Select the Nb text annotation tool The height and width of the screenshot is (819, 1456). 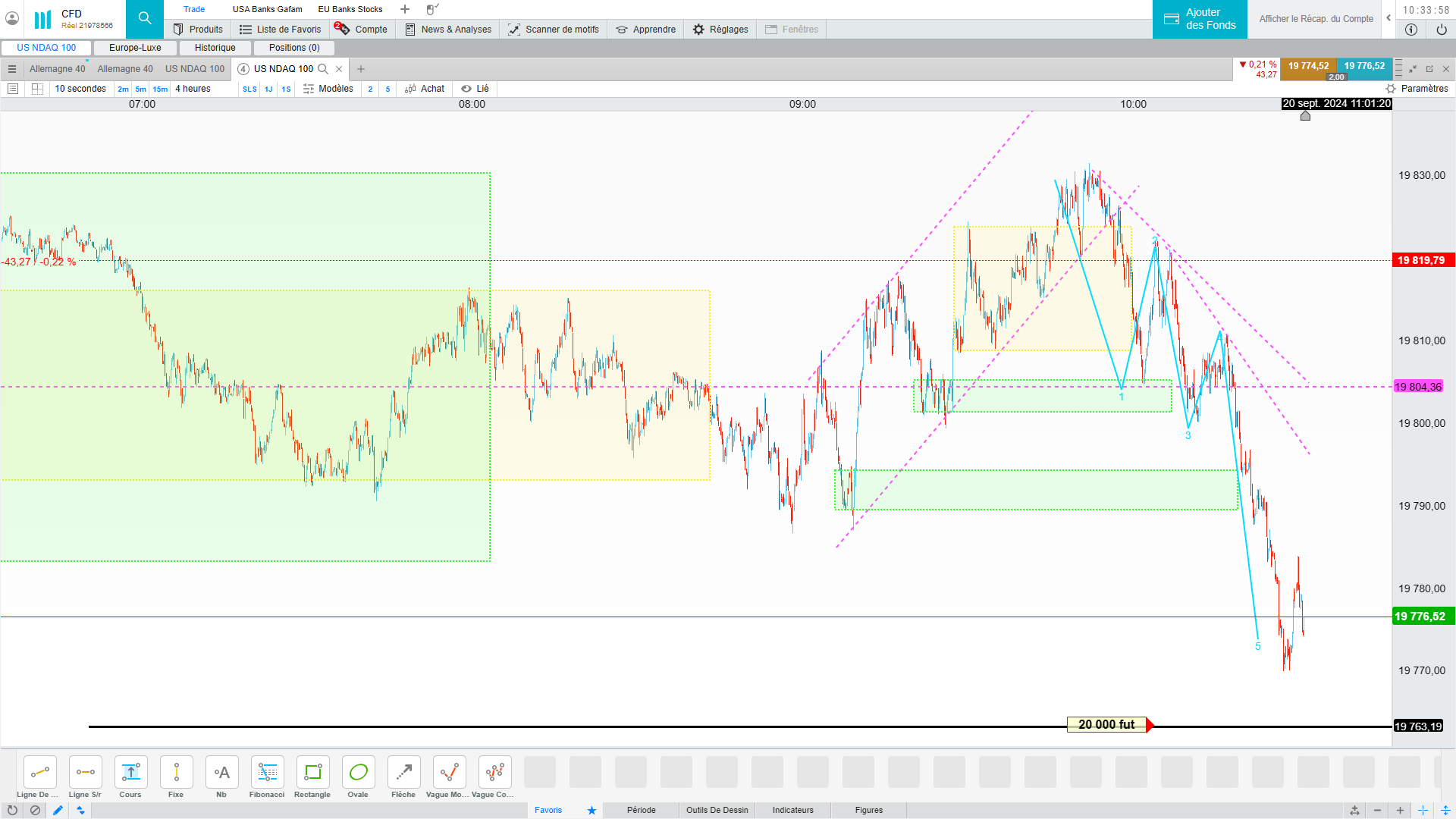pos(221,773)
